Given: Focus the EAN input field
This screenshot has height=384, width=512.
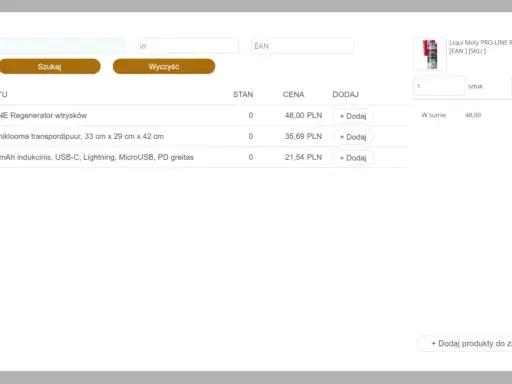Looking at the screenshot, I should coord(302,46).
